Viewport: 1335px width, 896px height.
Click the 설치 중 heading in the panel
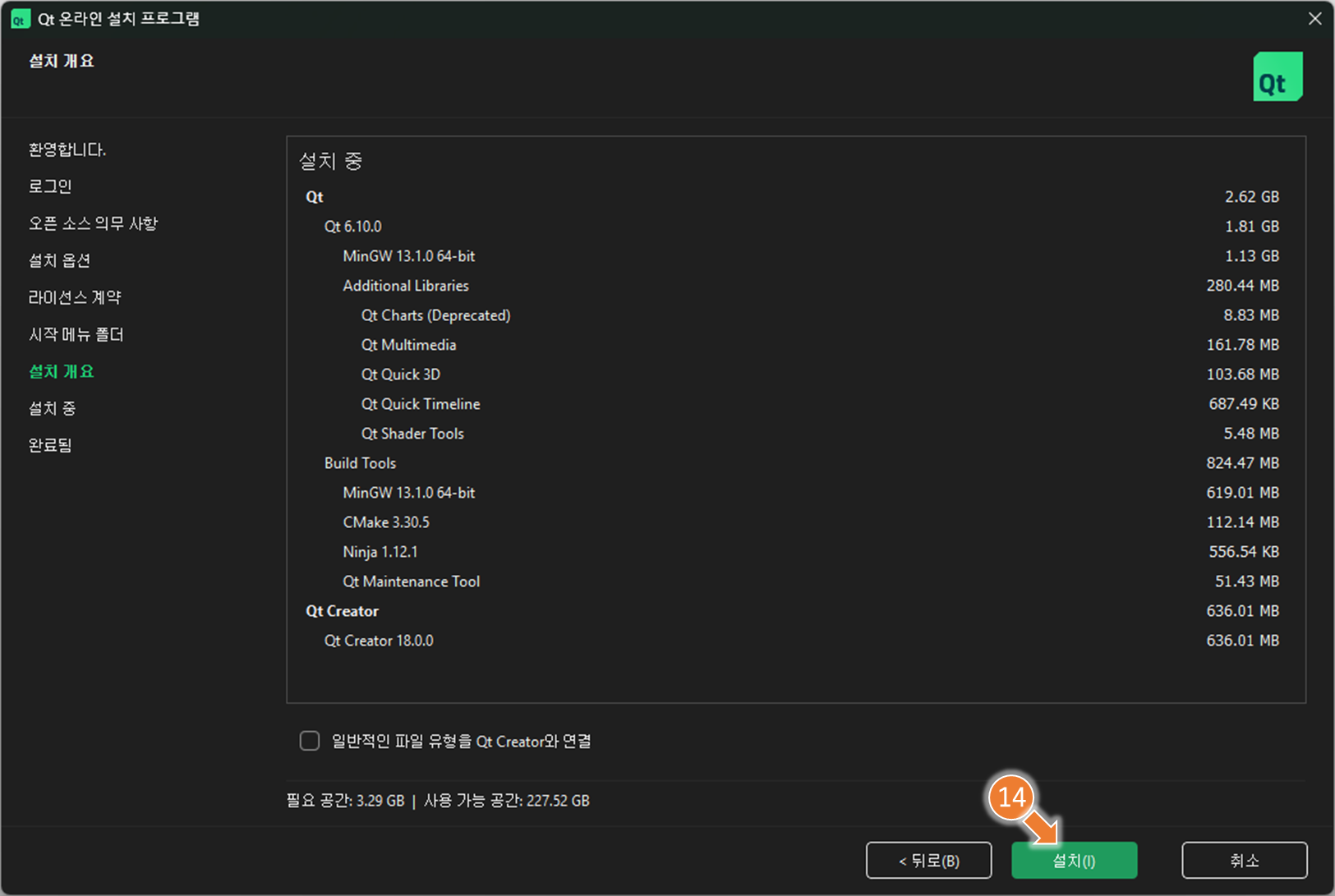coord(330,161)
